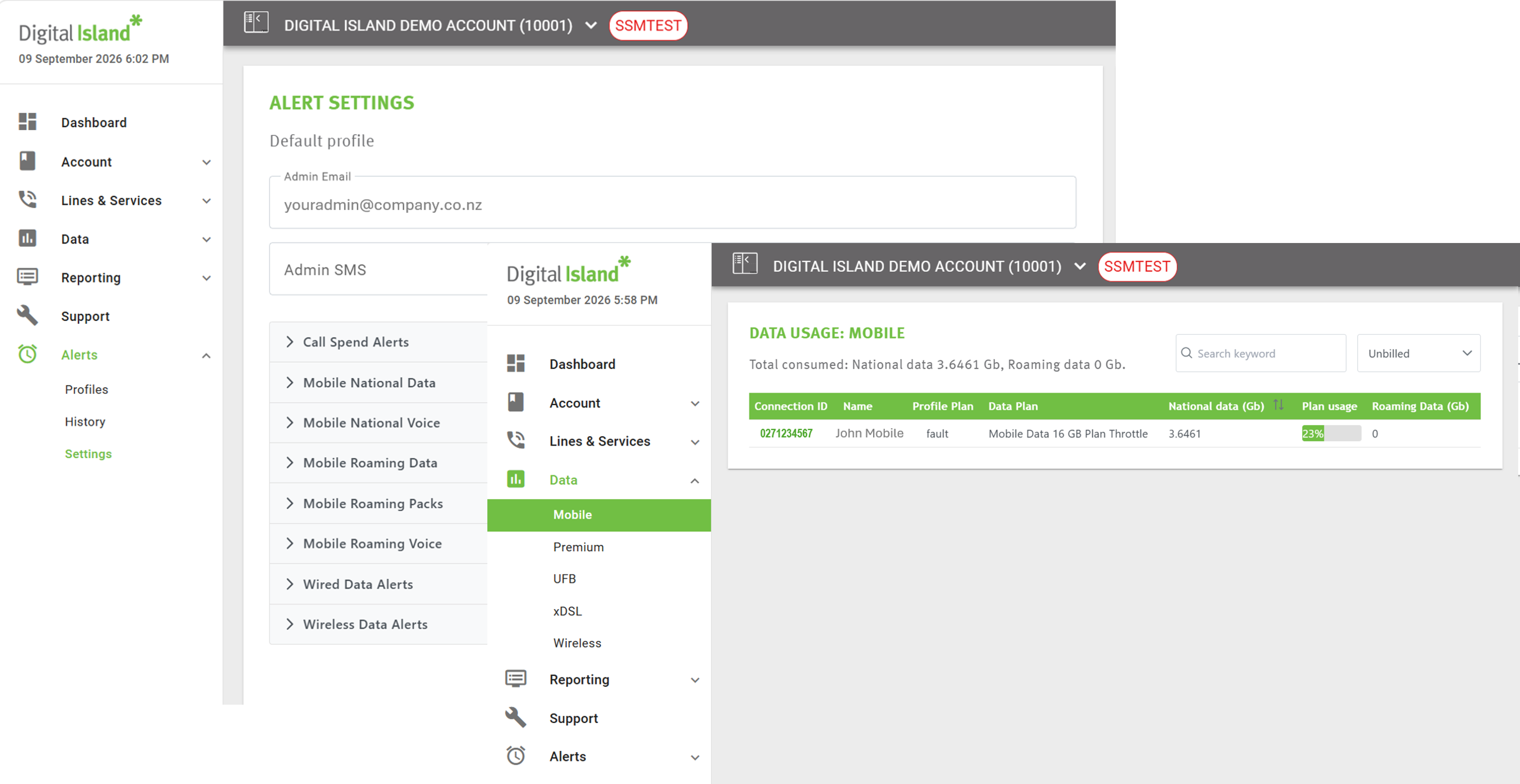Screen dimensions: 1520x784
Task: Open account selector chevron in Alert Settings header
Action: (x=591, y=25)
